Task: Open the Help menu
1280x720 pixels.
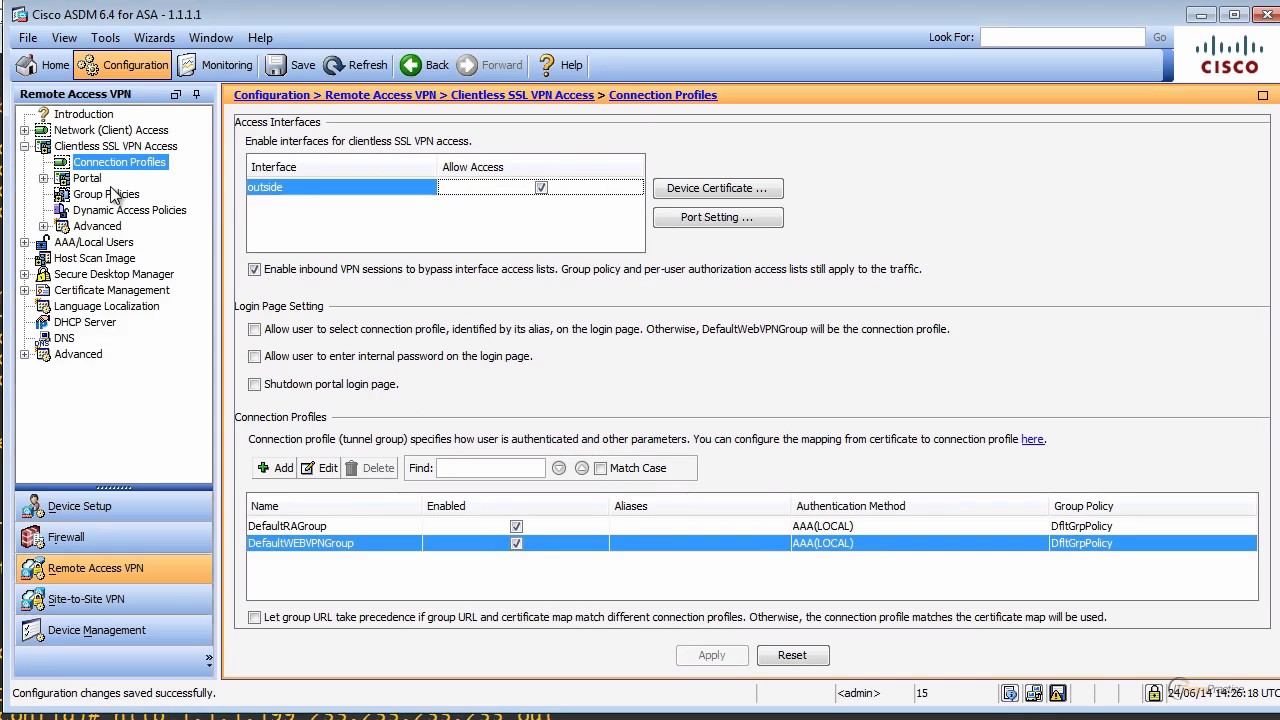Action: click(260, 38)
